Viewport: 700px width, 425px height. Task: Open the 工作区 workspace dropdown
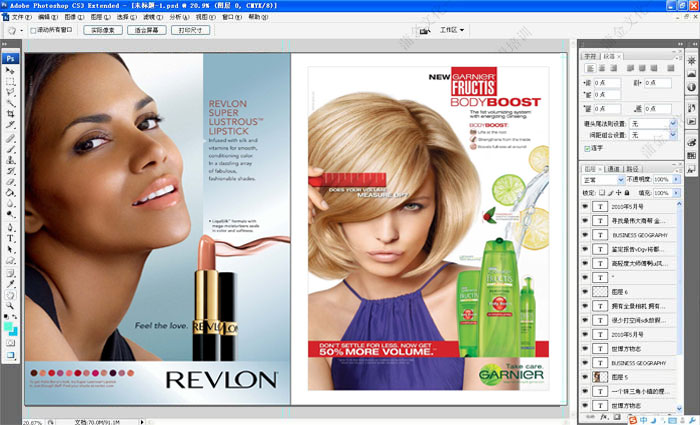(x=452, y=30)
